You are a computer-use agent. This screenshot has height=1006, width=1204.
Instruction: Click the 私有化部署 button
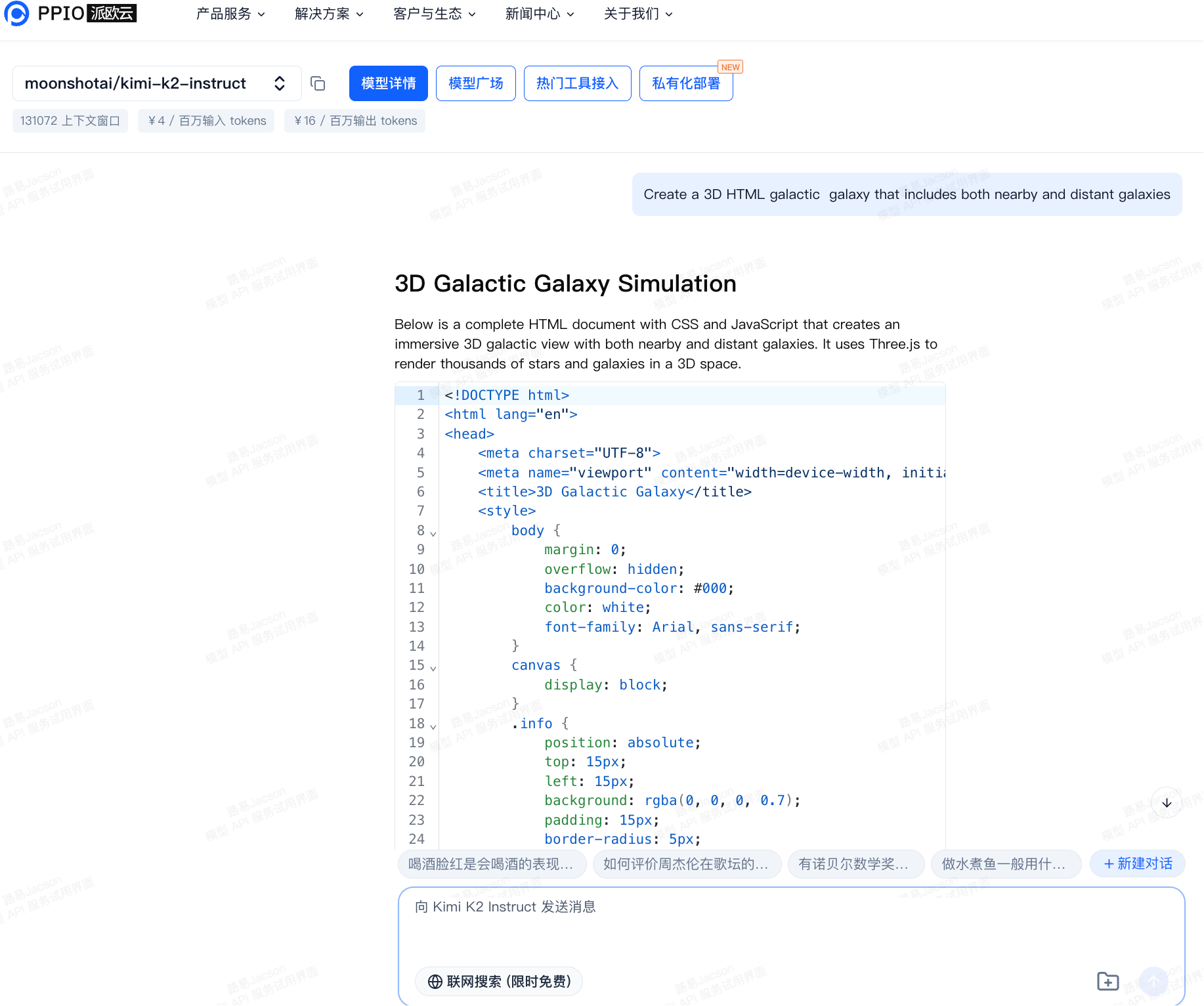(685, 83)
